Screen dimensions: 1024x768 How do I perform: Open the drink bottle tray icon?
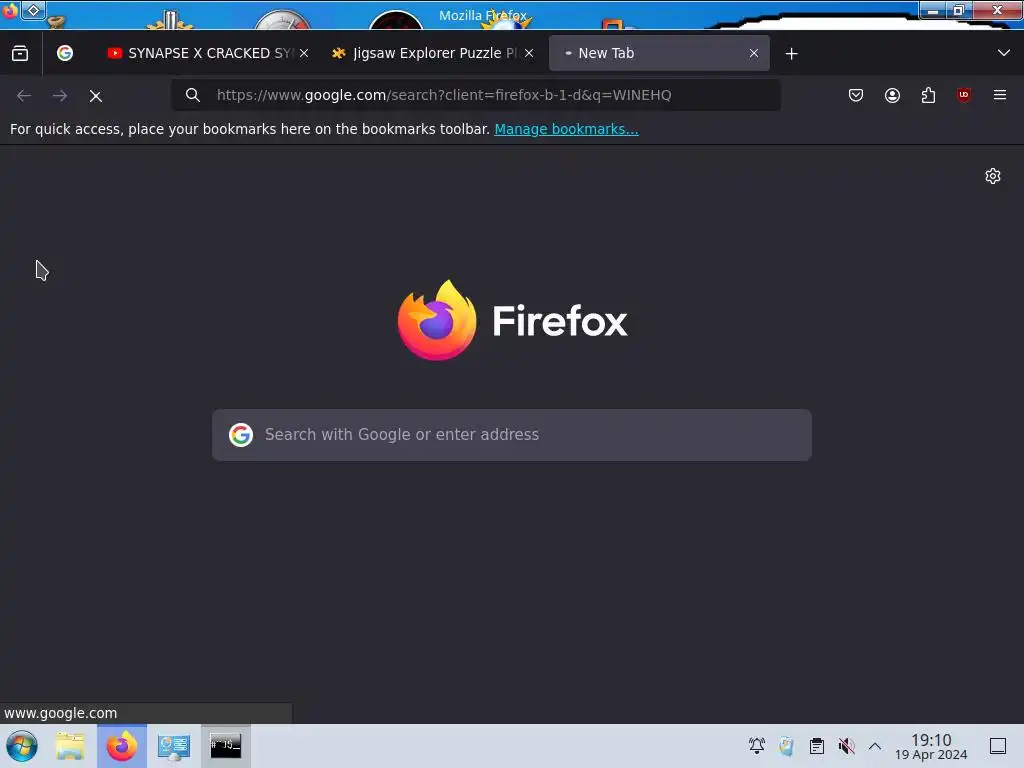(786, 746)
